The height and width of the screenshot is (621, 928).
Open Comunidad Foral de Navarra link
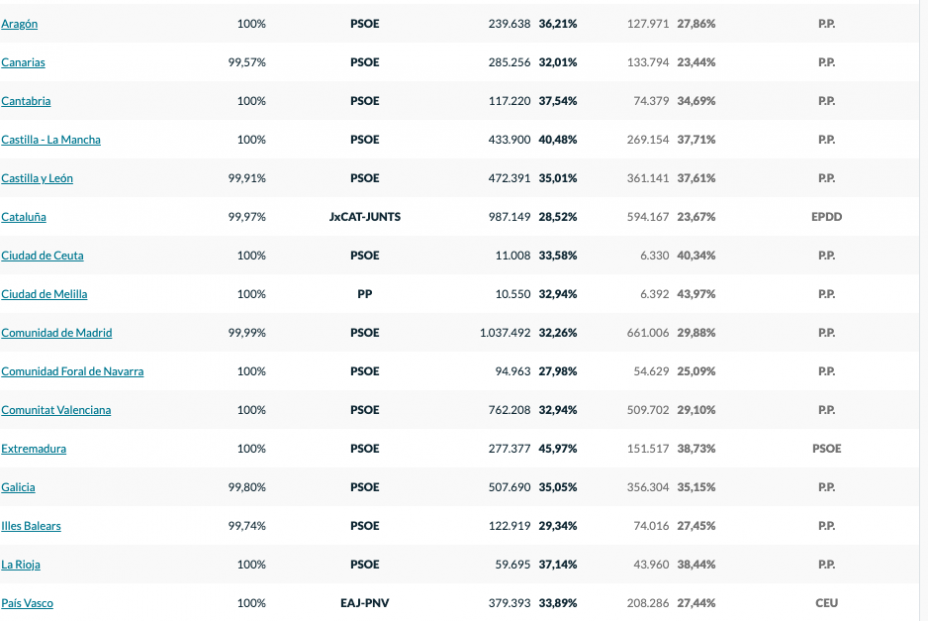(x=72, y=372)
